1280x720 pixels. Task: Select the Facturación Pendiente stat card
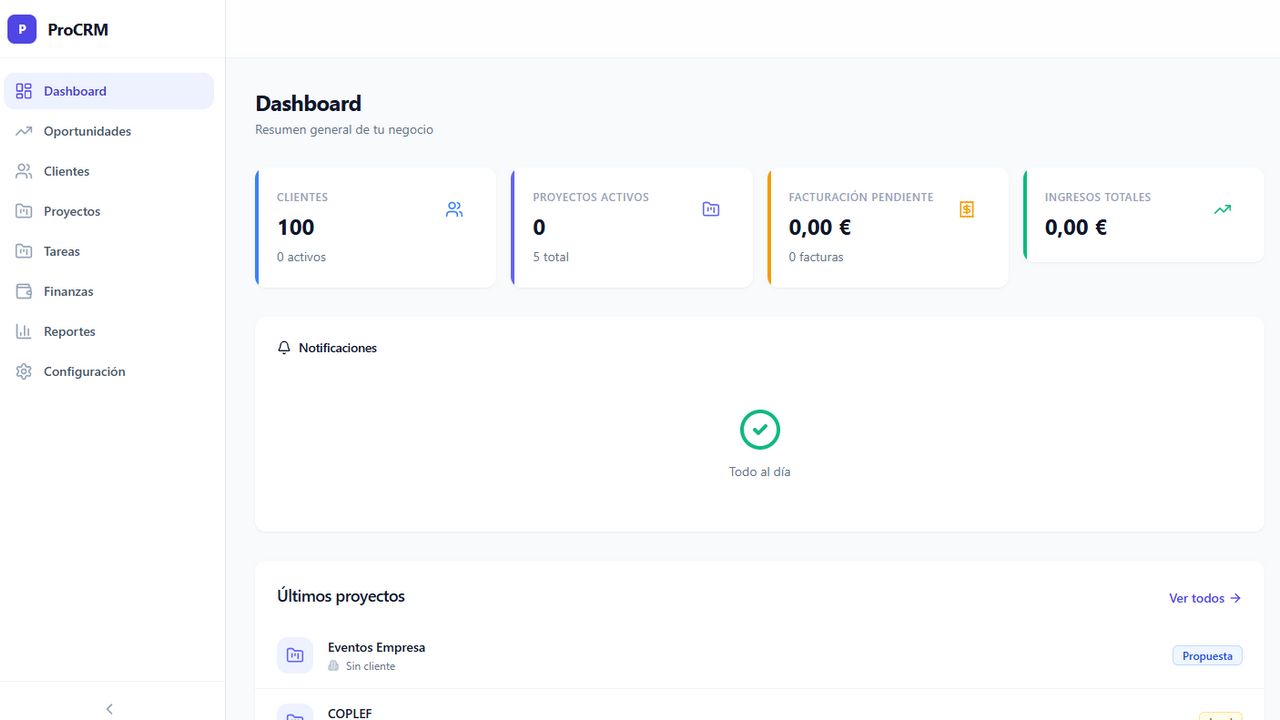[888, 228]
